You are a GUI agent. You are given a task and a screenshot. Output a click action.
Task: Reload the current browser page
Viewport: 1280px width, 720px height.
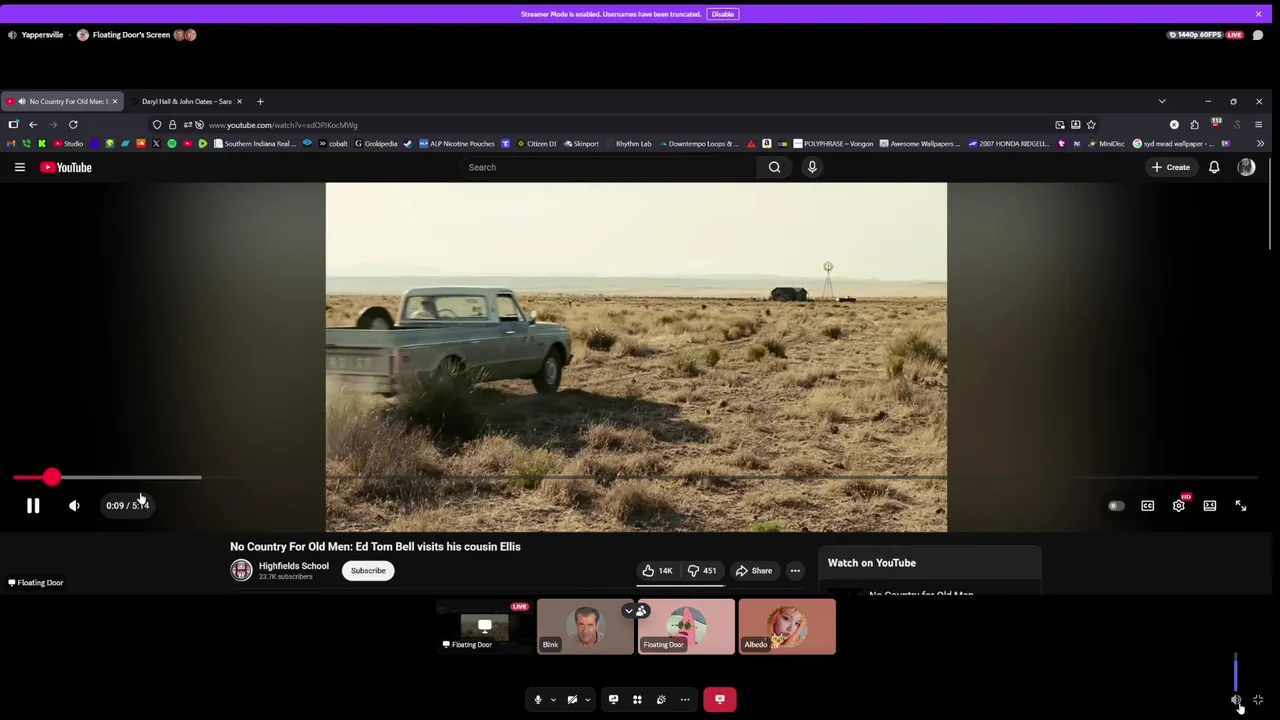click(73, 125)
